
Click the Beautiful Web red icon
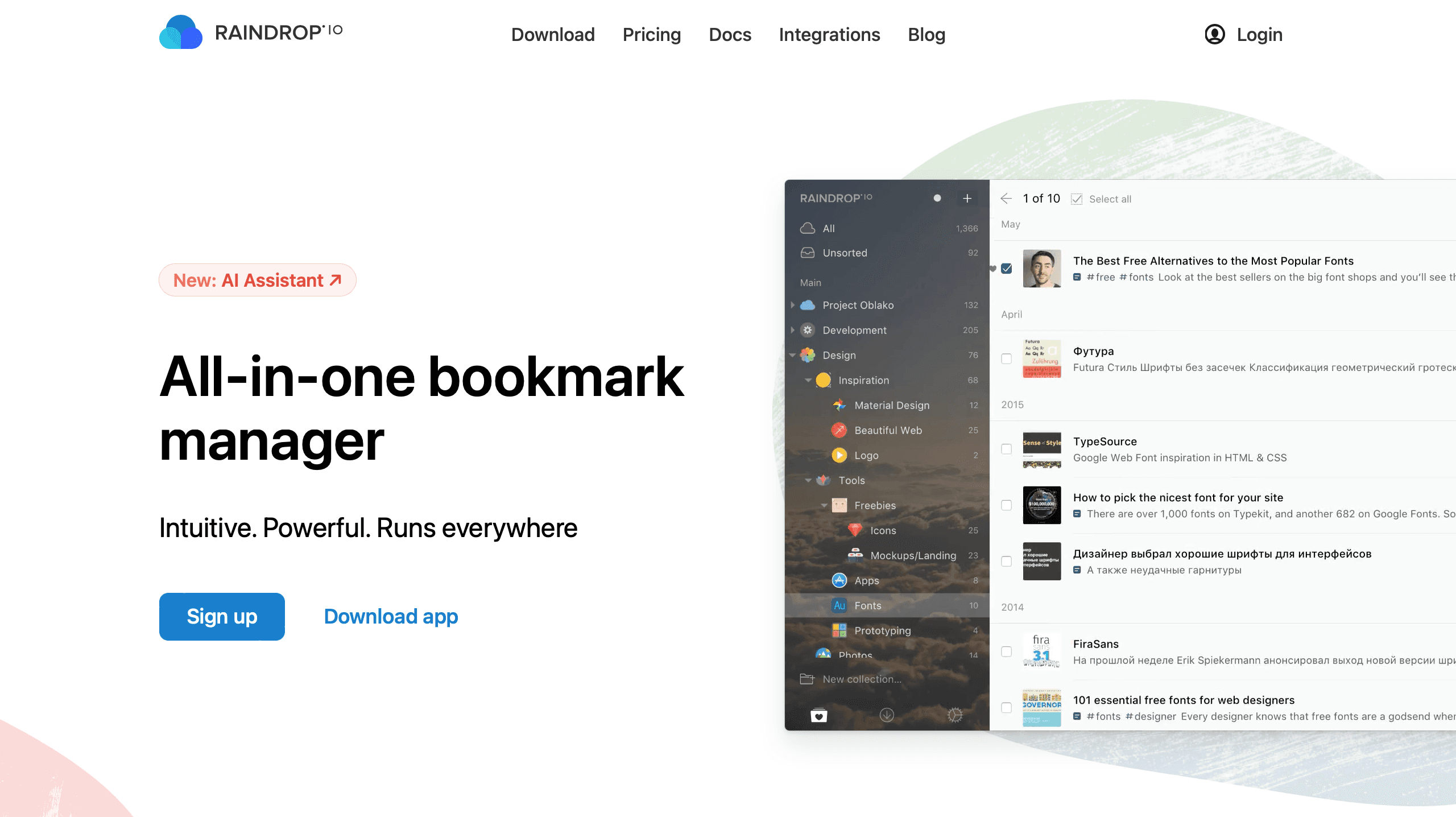click(x=839, y=430)
